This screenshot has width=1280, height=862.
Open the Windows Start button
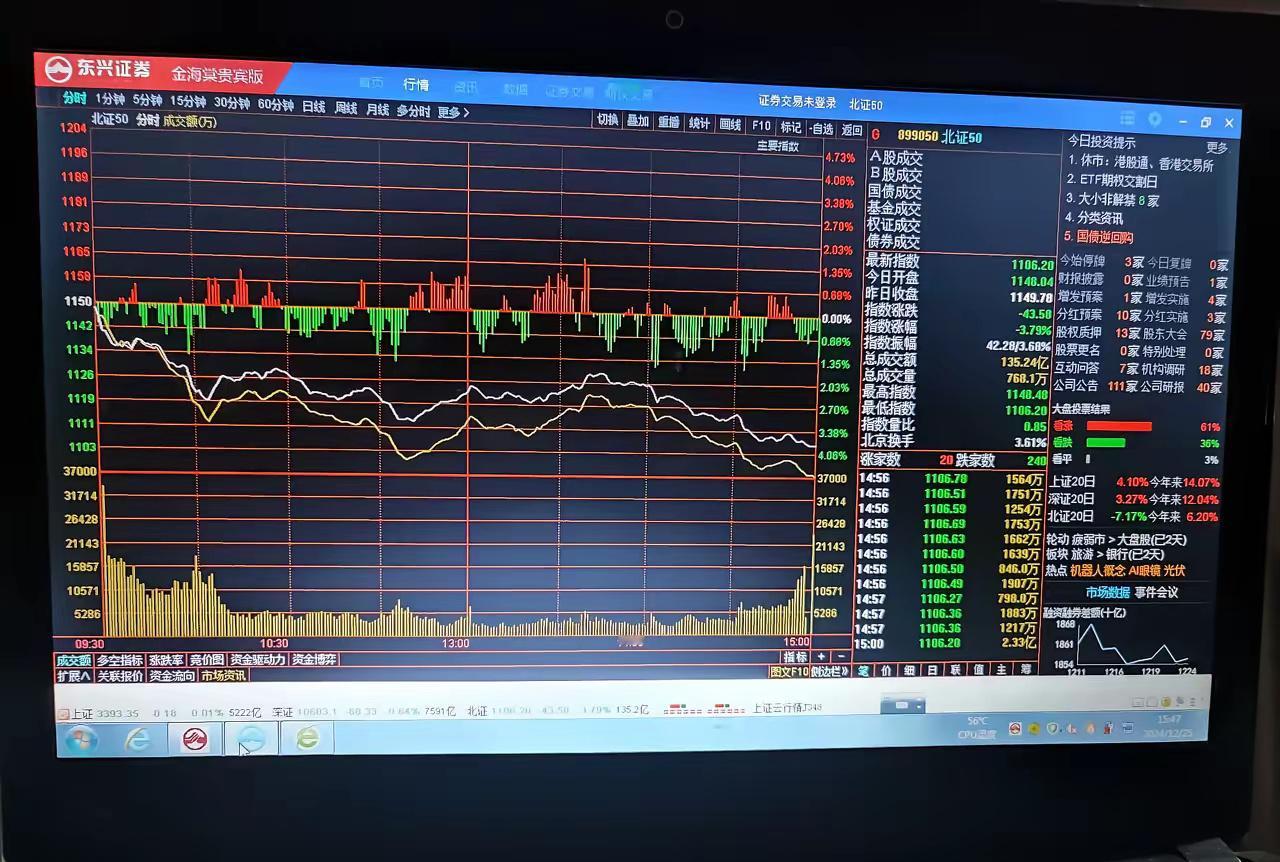click(81, 739)
